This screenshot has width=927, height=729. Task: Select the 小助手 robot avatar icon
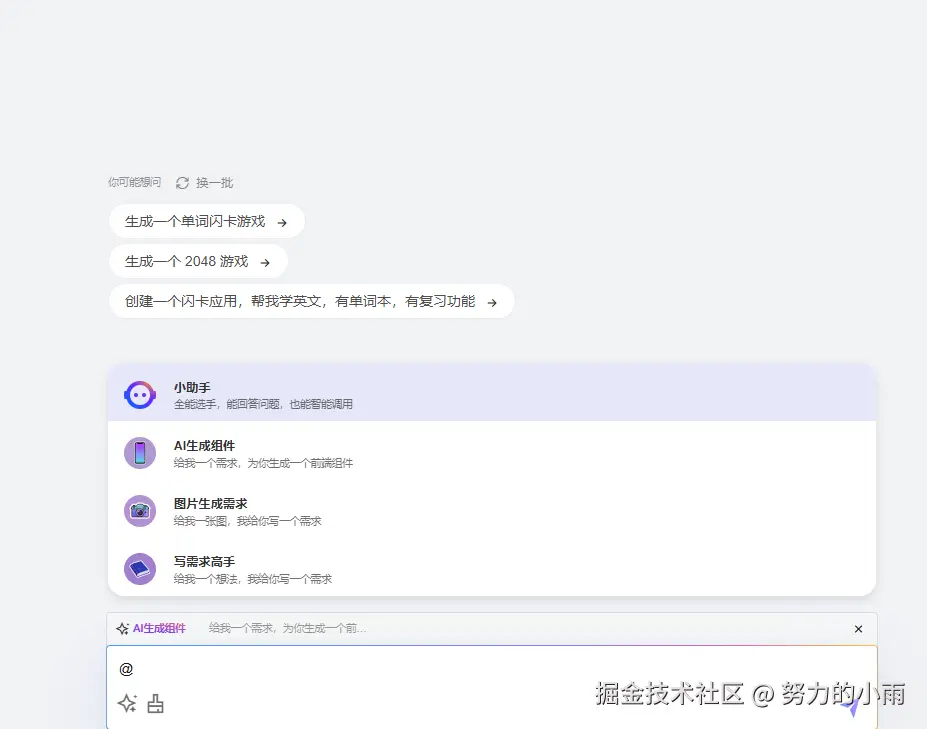(139, 395)
